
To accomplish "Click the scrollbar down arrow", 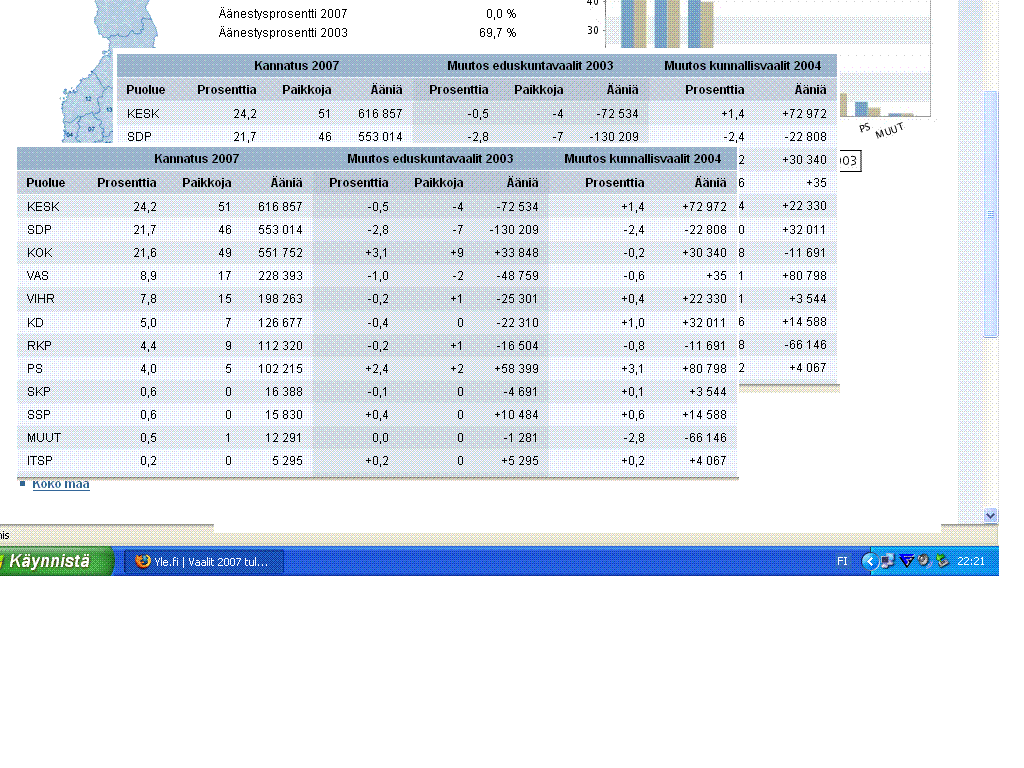I will [991, 515].
